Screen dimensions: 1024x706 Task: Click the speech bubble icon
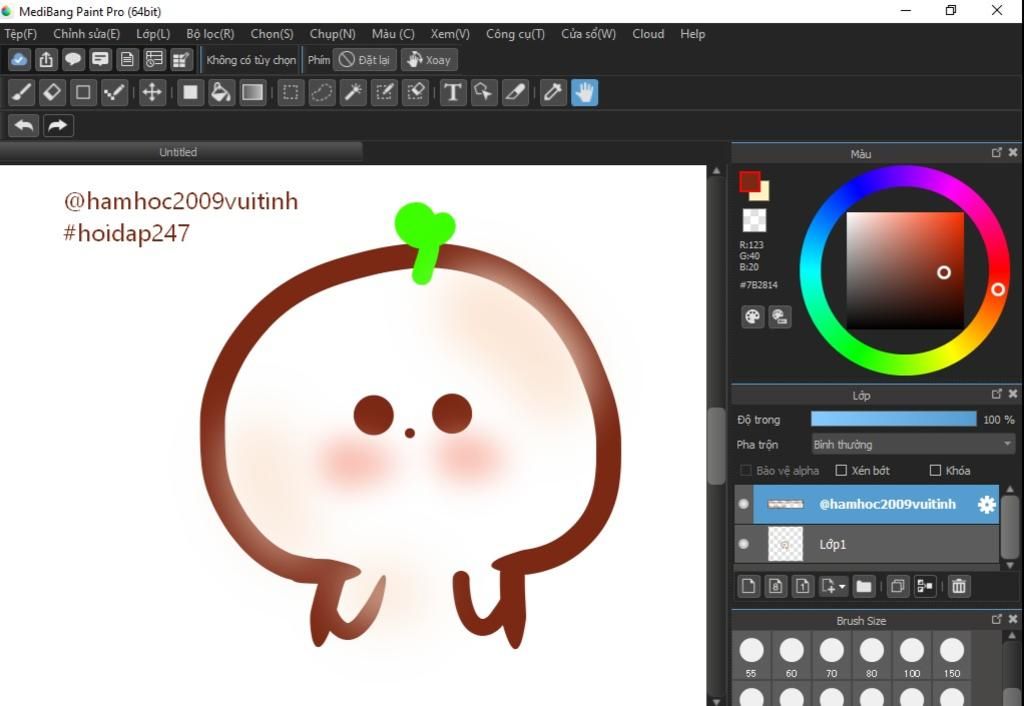pos(73,59)
